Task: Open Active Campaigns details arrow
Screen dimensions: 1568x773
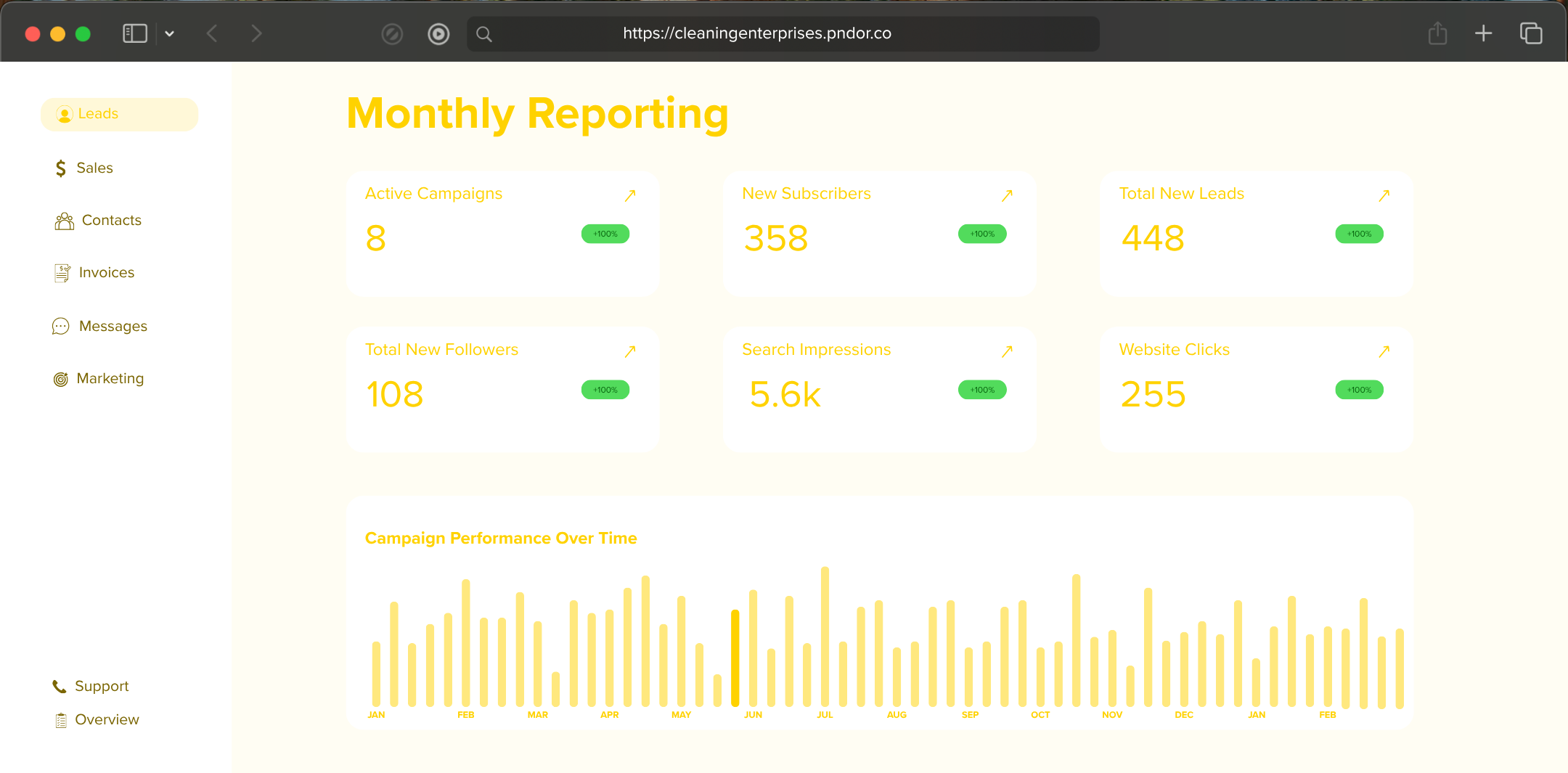Action: point(630,195)
